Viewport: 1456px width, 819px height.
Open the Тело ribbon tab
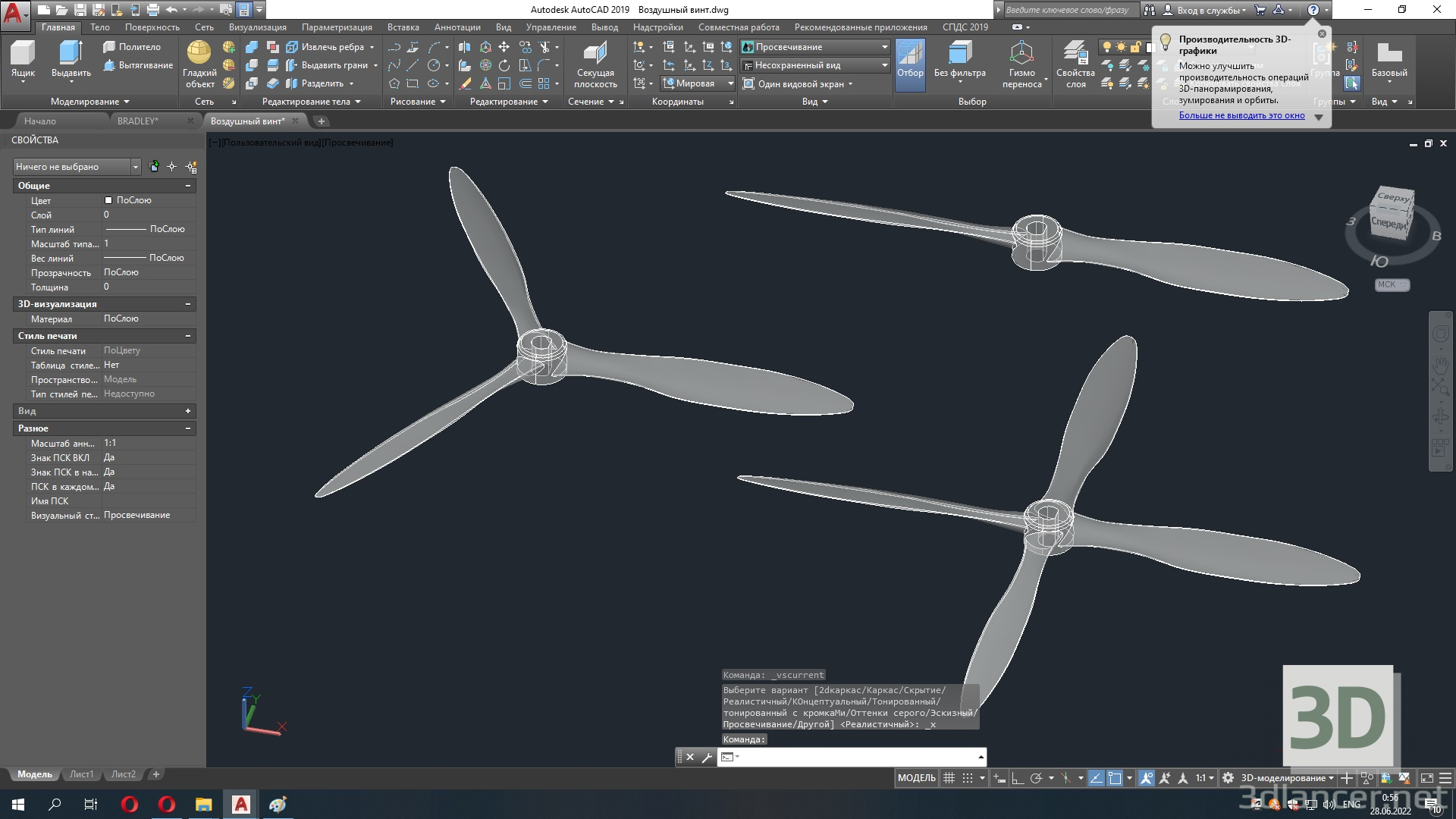click(100, 27)
